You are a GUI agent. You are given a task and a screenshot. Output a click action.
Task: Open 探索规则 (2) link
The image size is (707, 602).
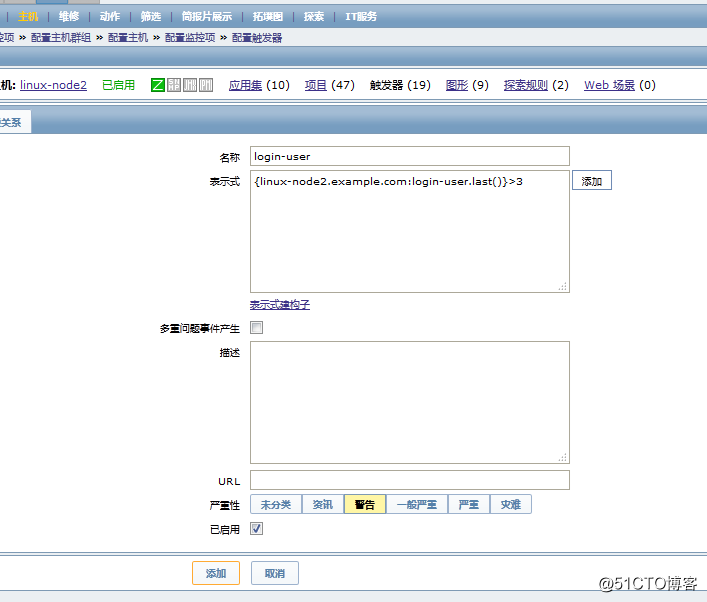click(x=526, y=85)
